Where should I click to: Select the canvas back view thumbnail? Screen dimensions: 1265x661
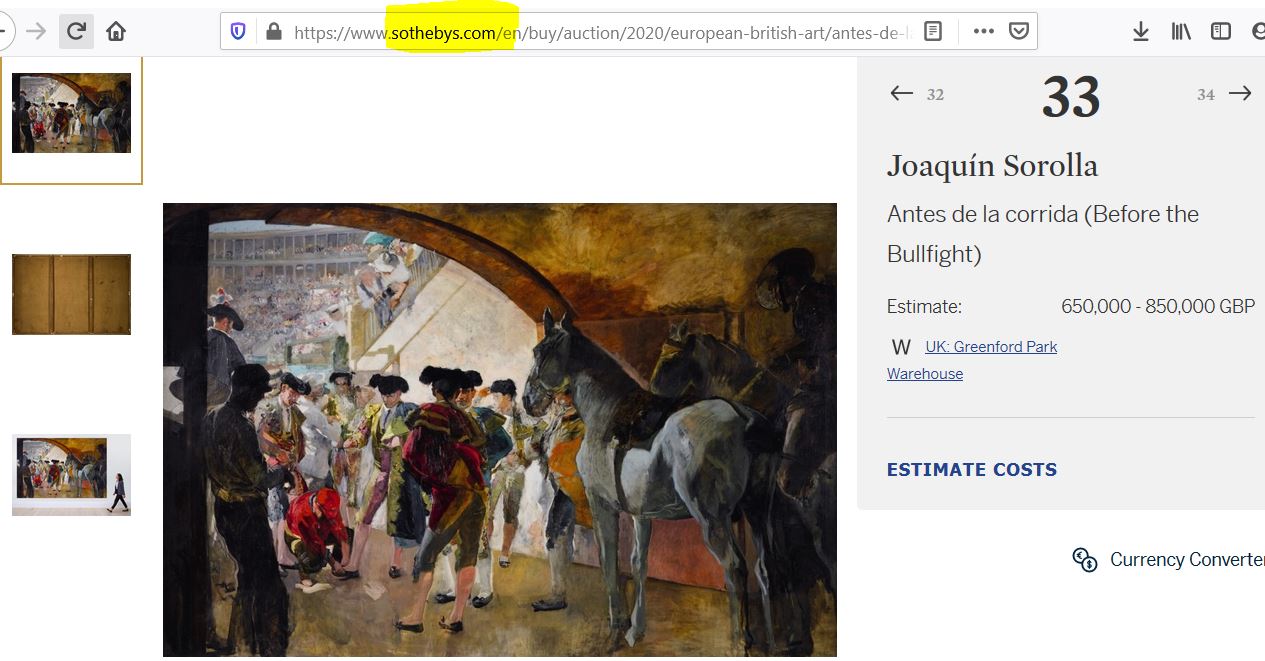[x=71, y=294]
